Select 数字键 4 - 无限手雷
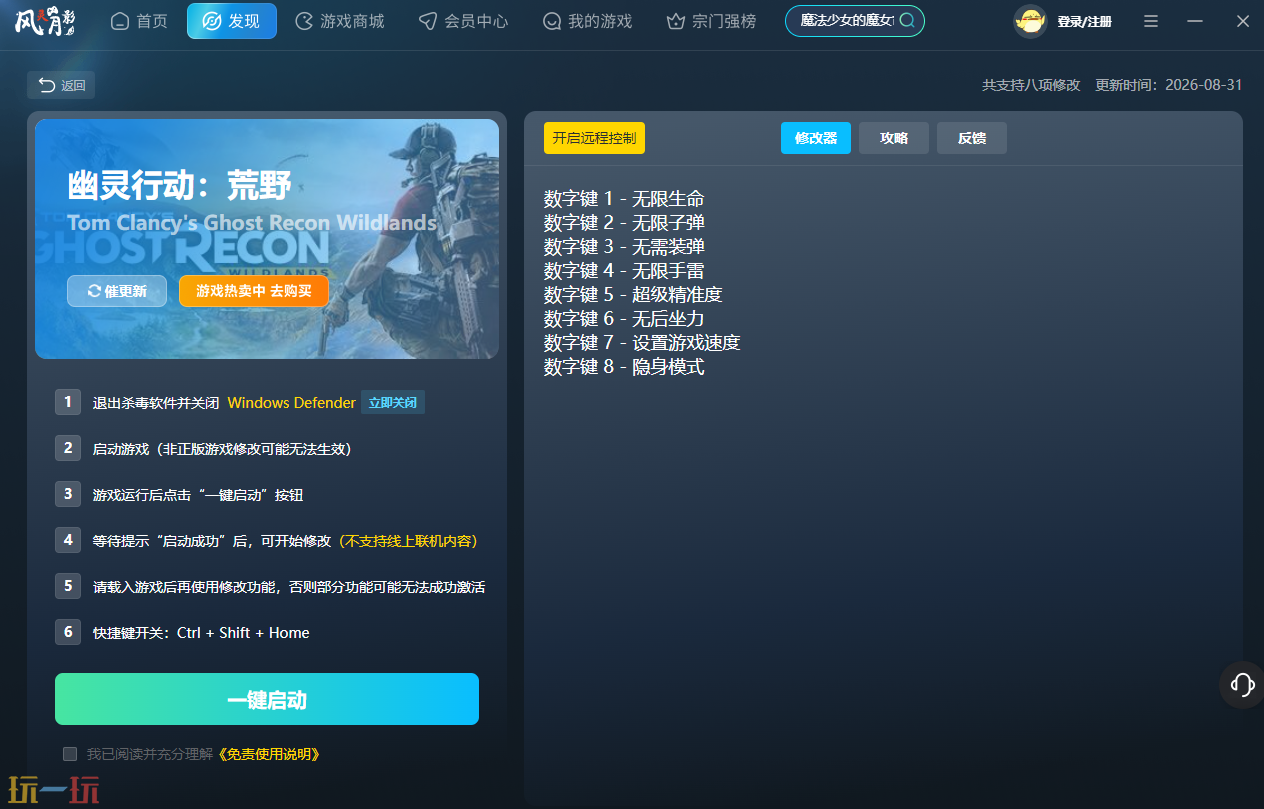The width and height of the screenshot is (1264, 809). pyautogui.click(x=624, y=271)
